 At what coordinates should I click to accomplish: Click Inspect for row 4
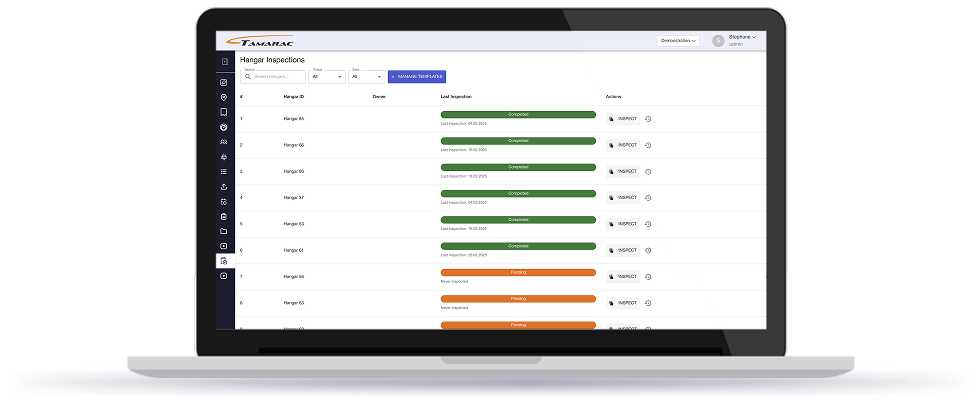tap(623, 198)
